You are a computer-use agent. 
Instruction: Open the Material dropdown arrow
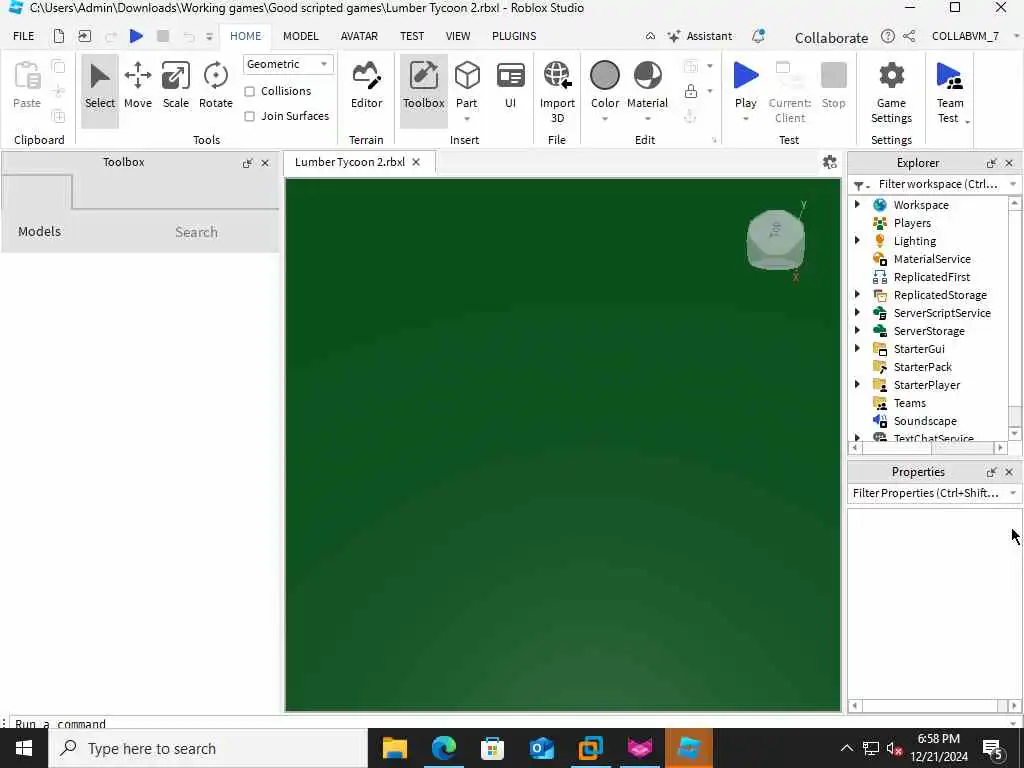(x=647, y=119)
